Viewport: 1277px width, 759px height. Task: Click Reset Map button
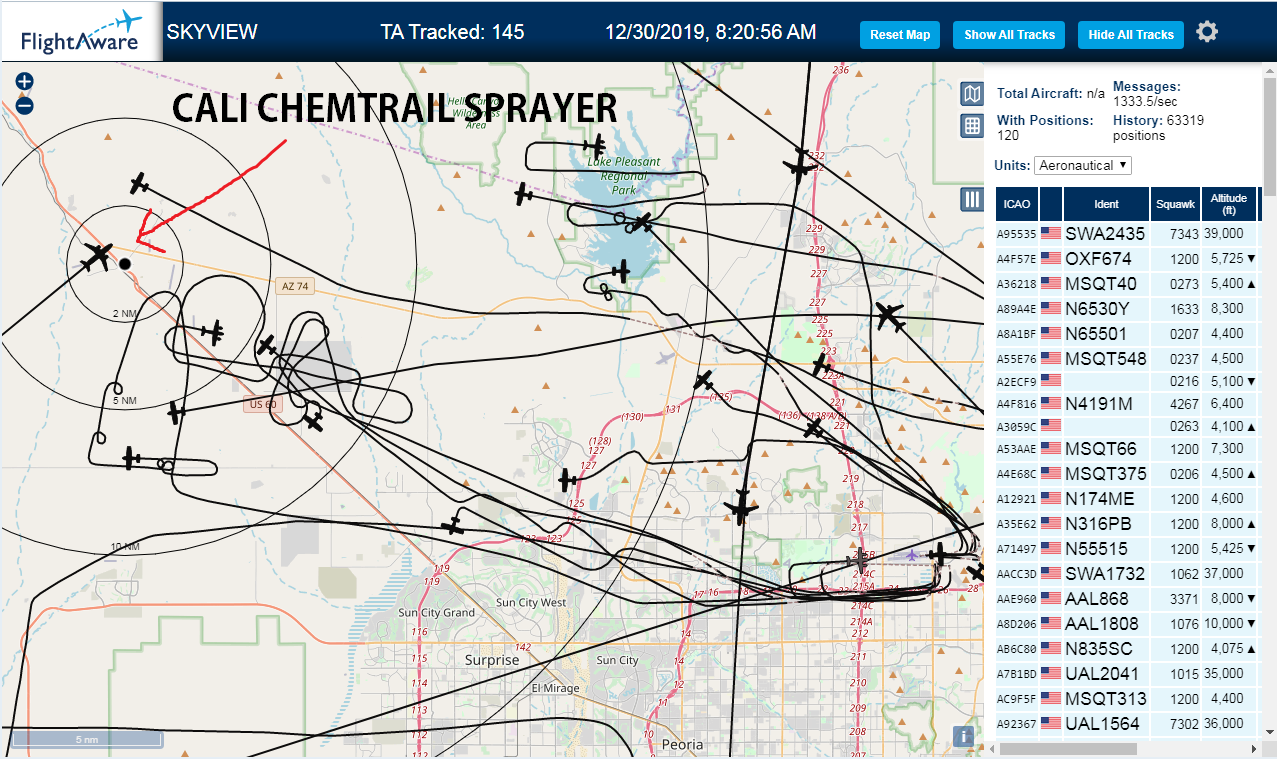pos(900,34)
